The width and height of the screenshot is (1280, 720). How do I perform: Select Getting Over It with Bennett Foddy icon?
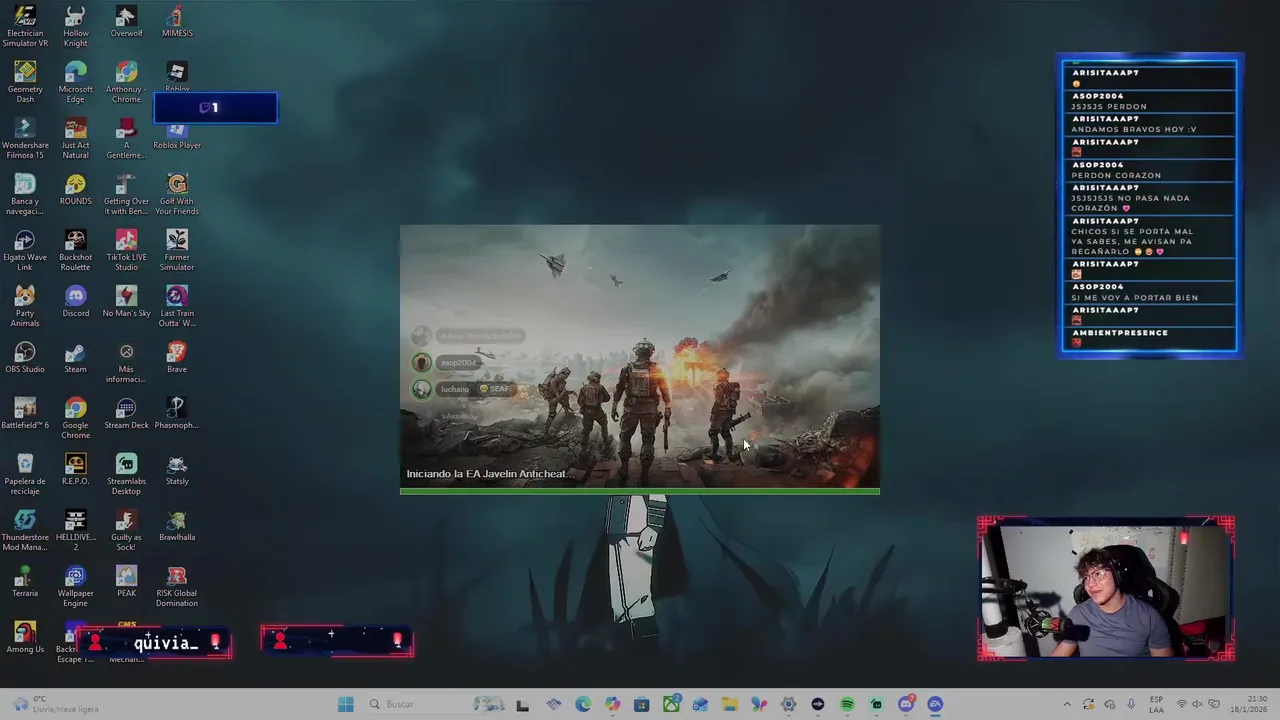(x=126, y=195)
